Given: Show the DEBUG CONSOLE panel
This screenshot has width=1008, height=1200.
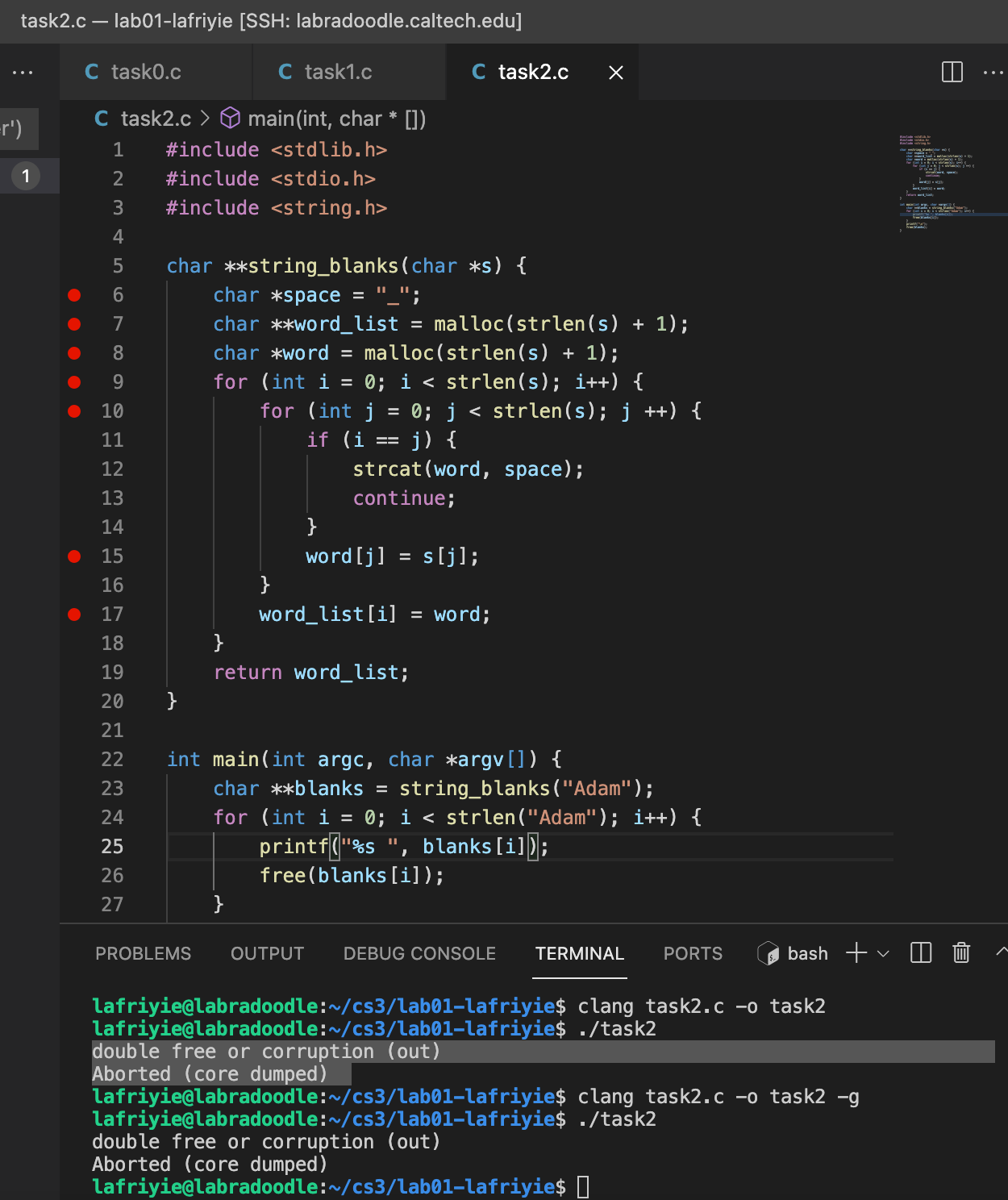Looking at the screenshot, I should click(419, 953).
